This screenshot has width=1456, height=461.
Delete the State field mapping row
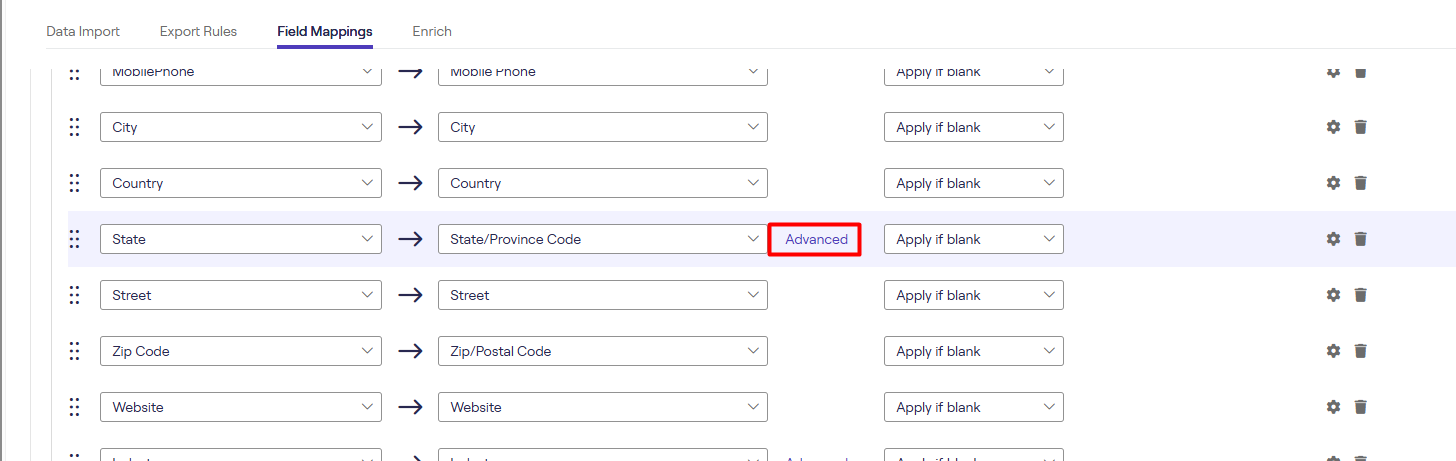tap(1360, 239)
